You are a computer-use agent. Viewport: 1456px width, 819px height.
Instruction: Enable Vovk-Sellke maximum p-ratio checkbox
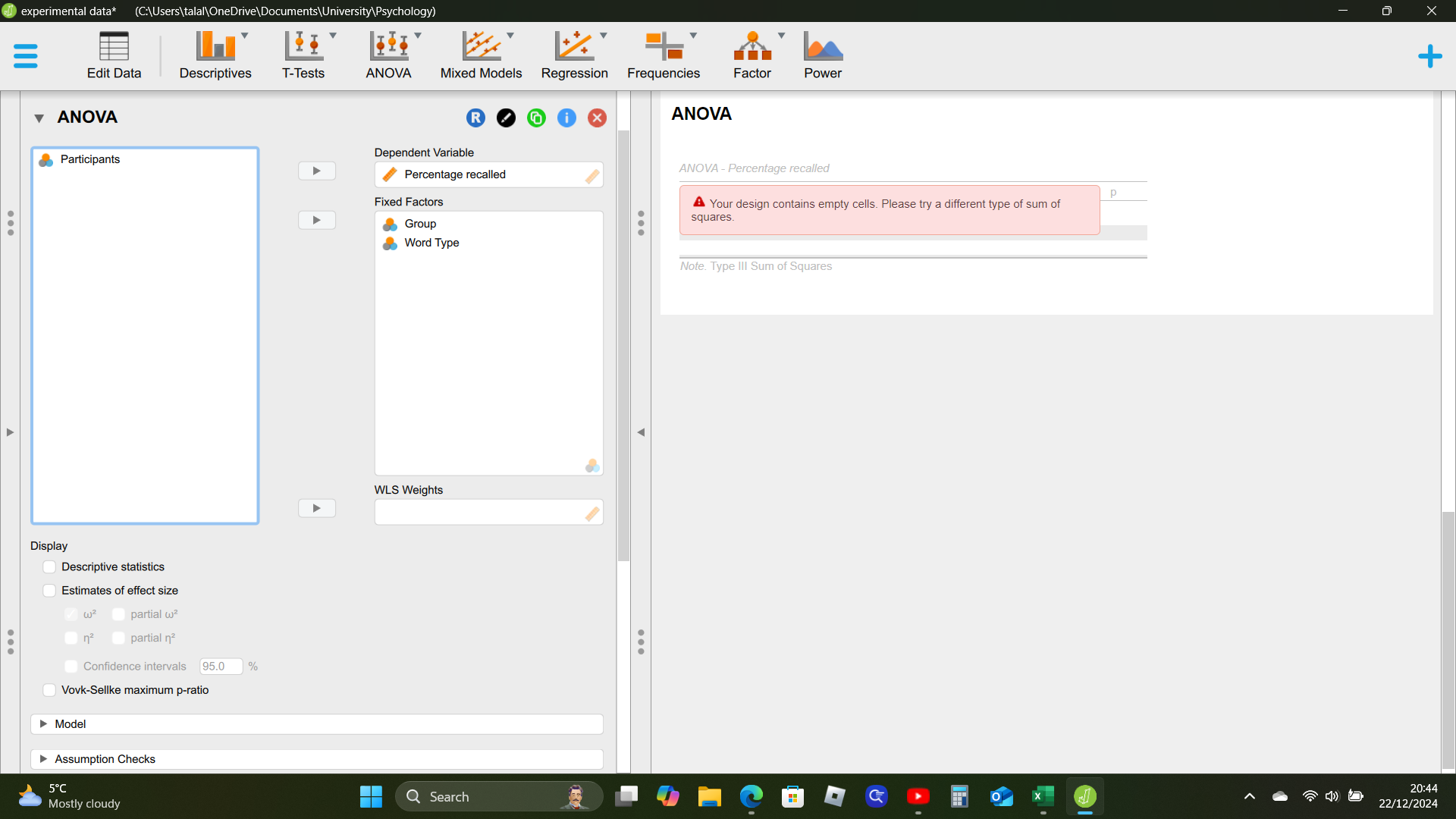coord(49,690)
